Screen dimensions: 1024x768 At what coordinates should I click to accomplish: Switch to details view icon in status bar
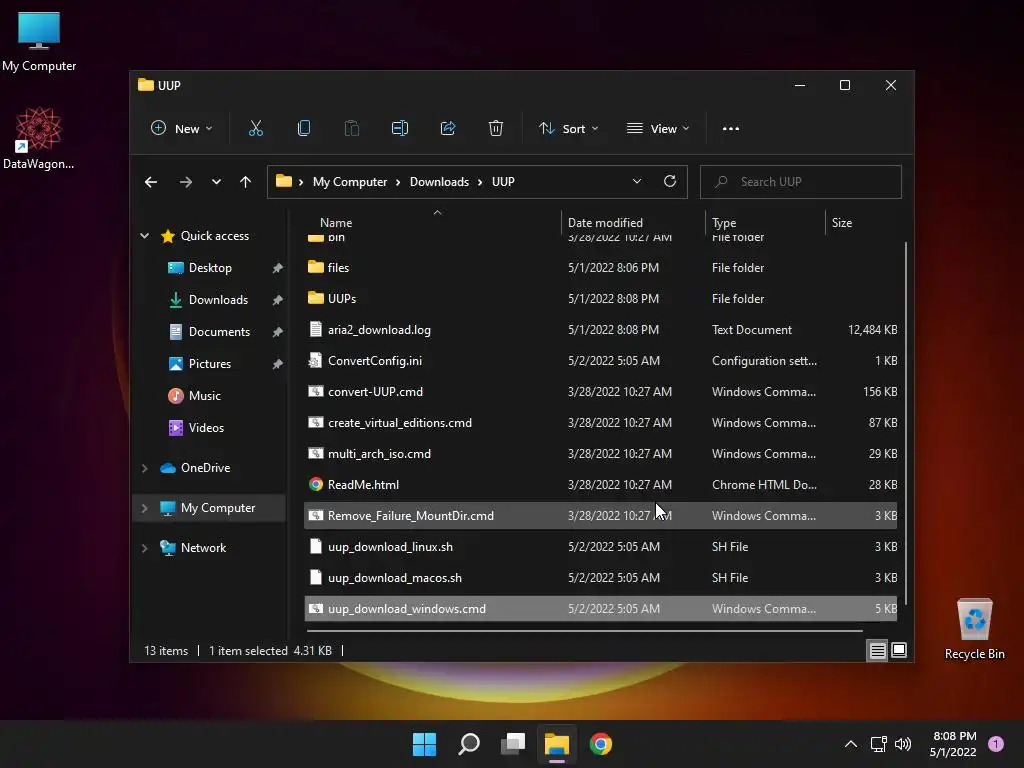pos(877,650)
